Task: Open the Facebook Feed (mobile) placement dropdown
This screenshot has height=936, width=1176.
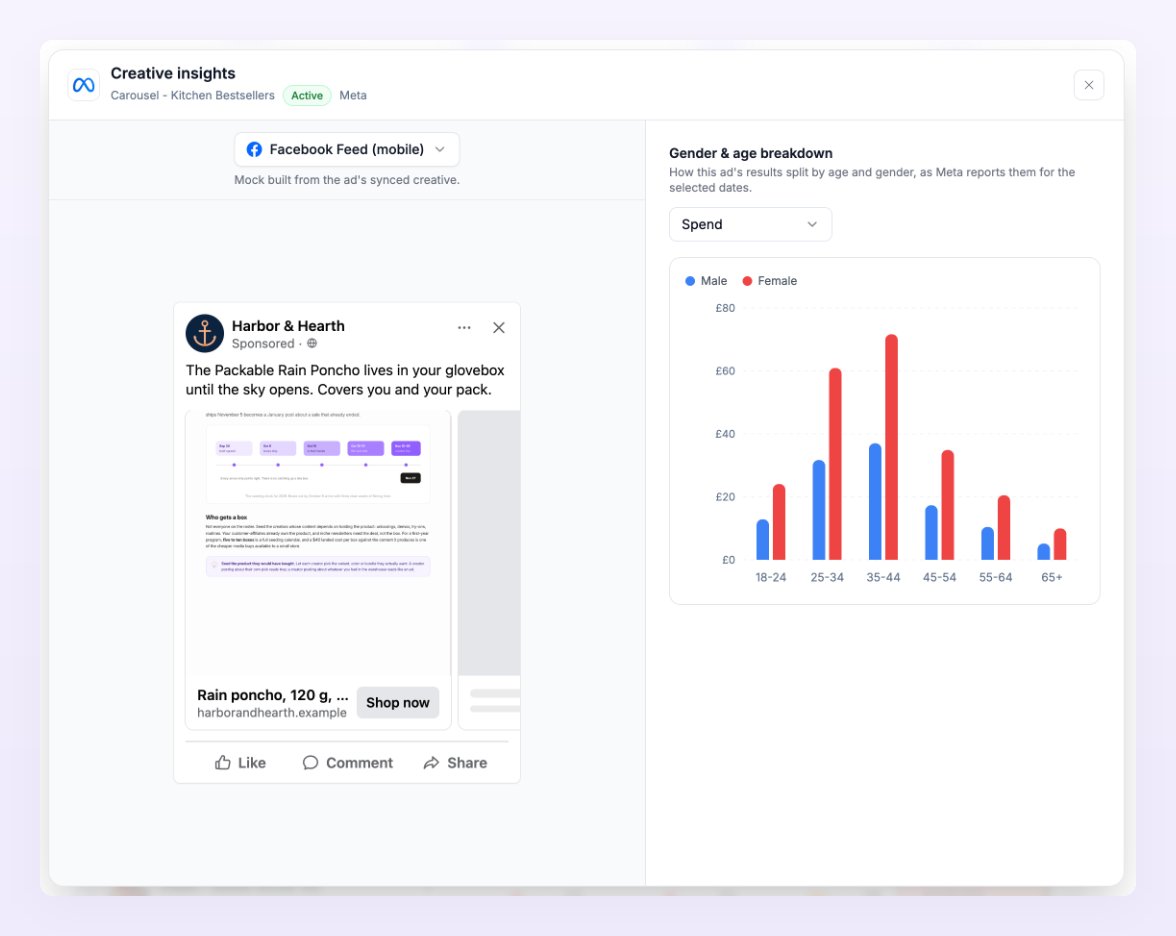Action: click(x=346, y=149)
